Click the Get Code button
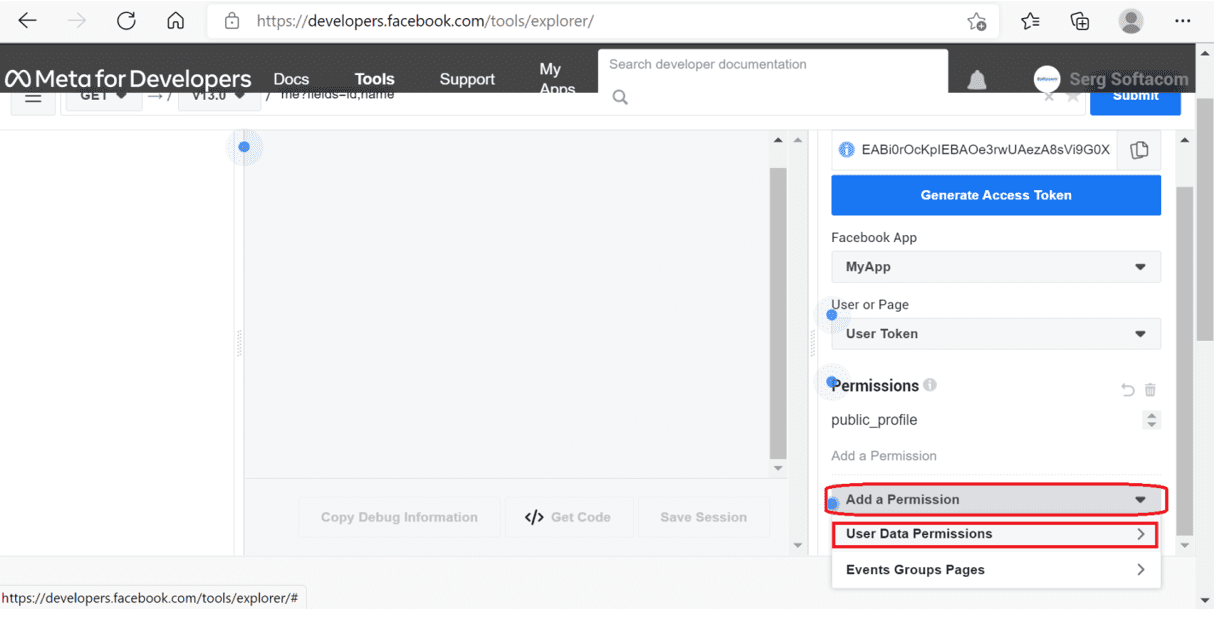 (x=568, y=517)
